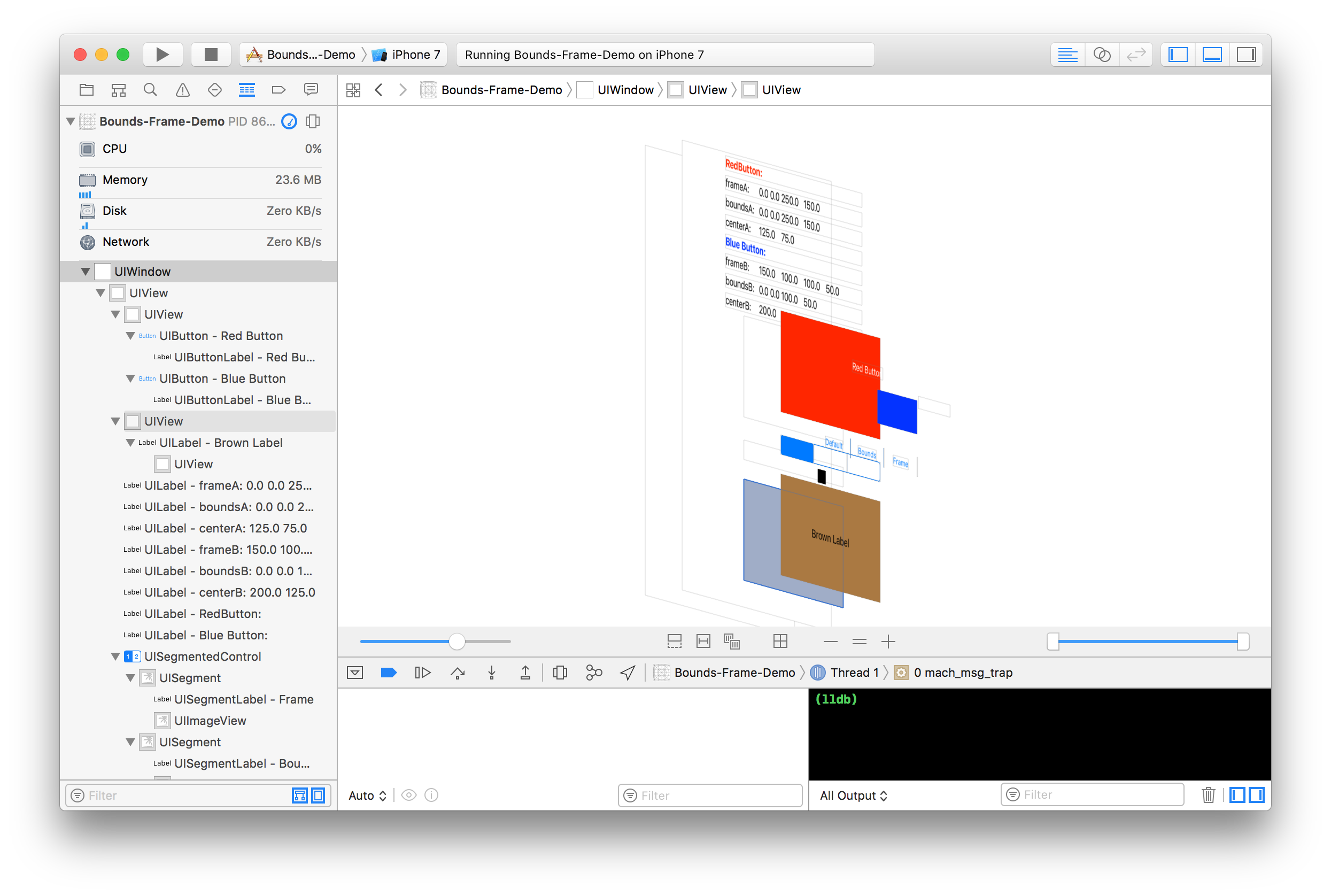Click Thread 1 in debug bar

844,673
